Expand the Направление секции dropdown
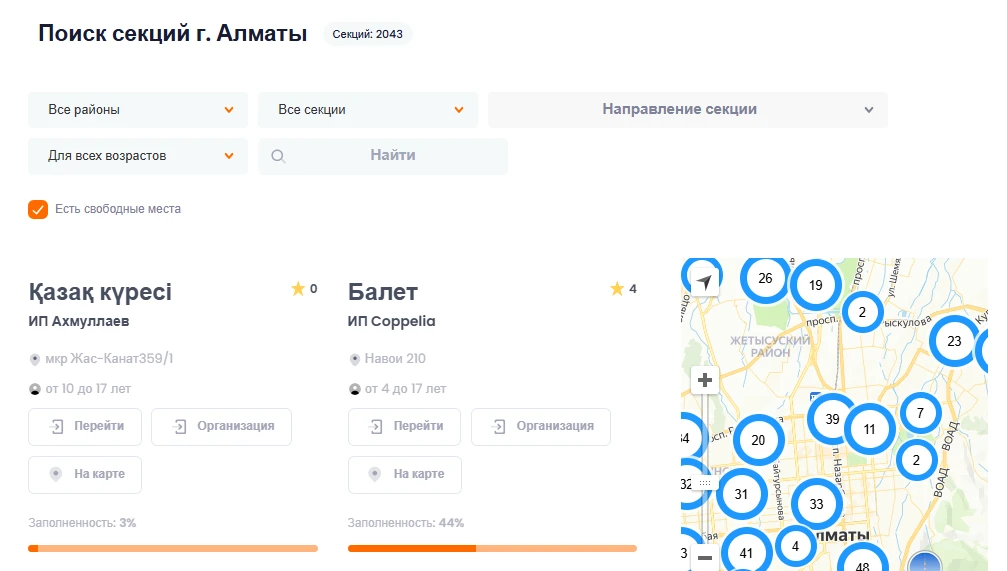The image size is (1007, 571). 688,110
